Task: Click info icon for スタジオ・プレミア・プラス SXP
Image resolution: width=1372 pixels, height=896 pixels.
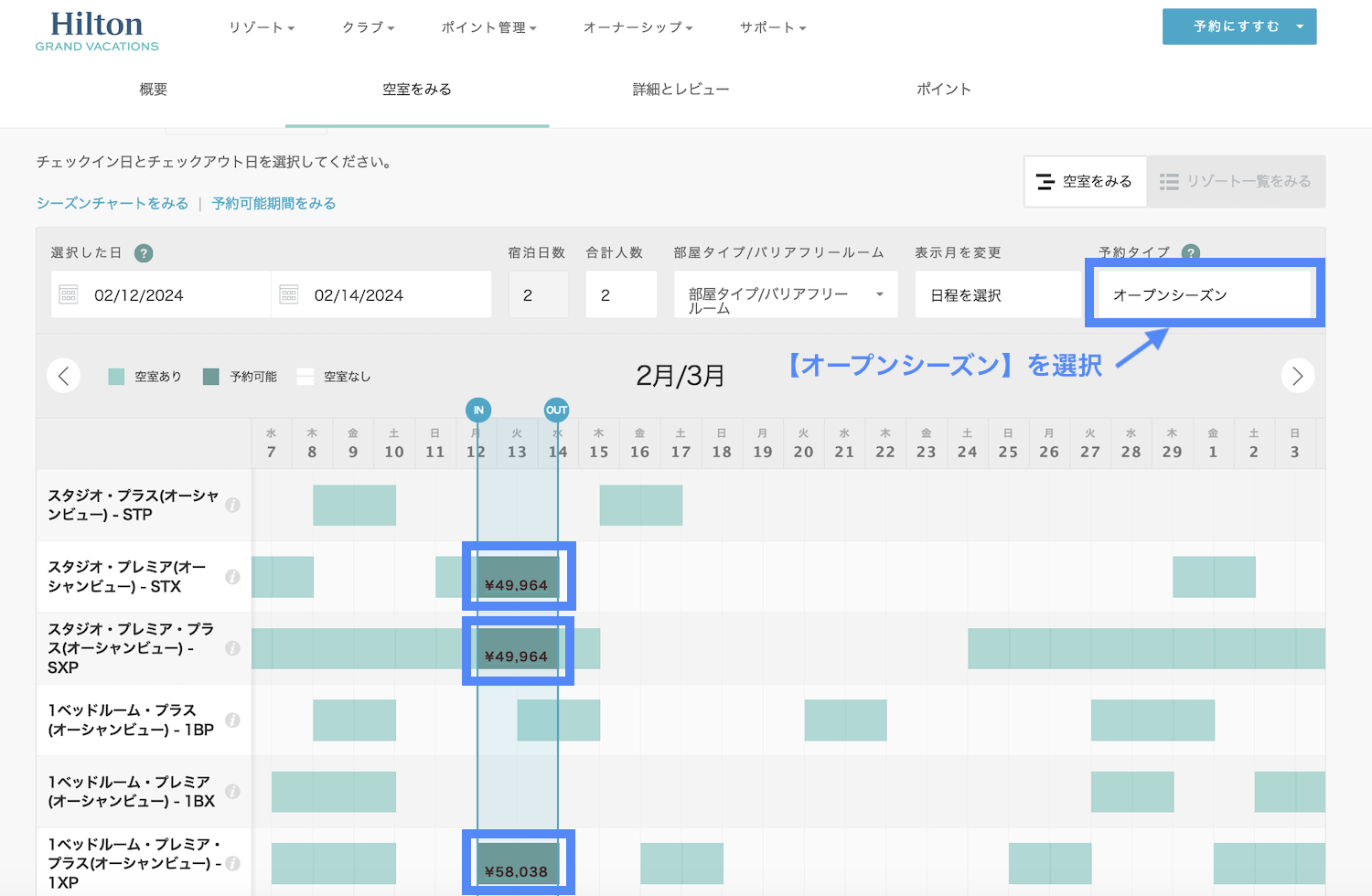Action: pyautogui.click(x=232, y=648)
